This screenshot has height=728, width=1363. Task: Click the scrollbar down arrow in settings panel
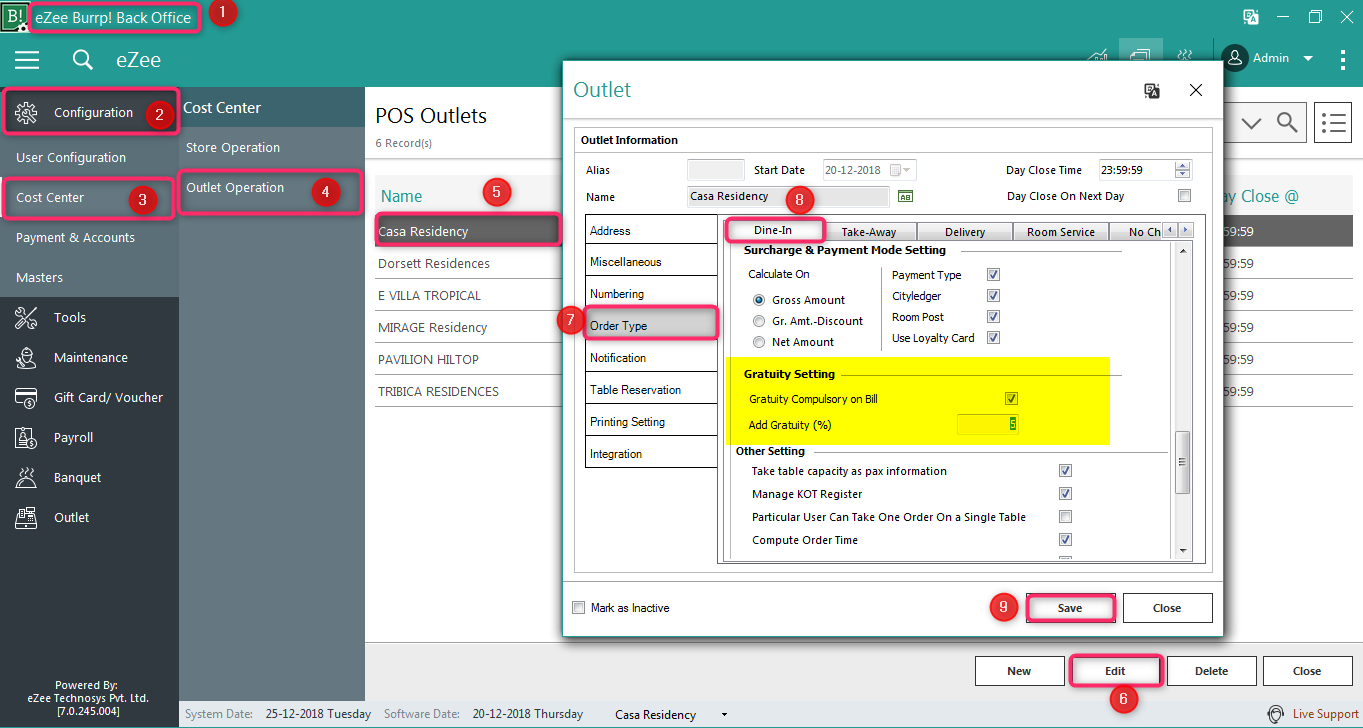click(1182, 551)
